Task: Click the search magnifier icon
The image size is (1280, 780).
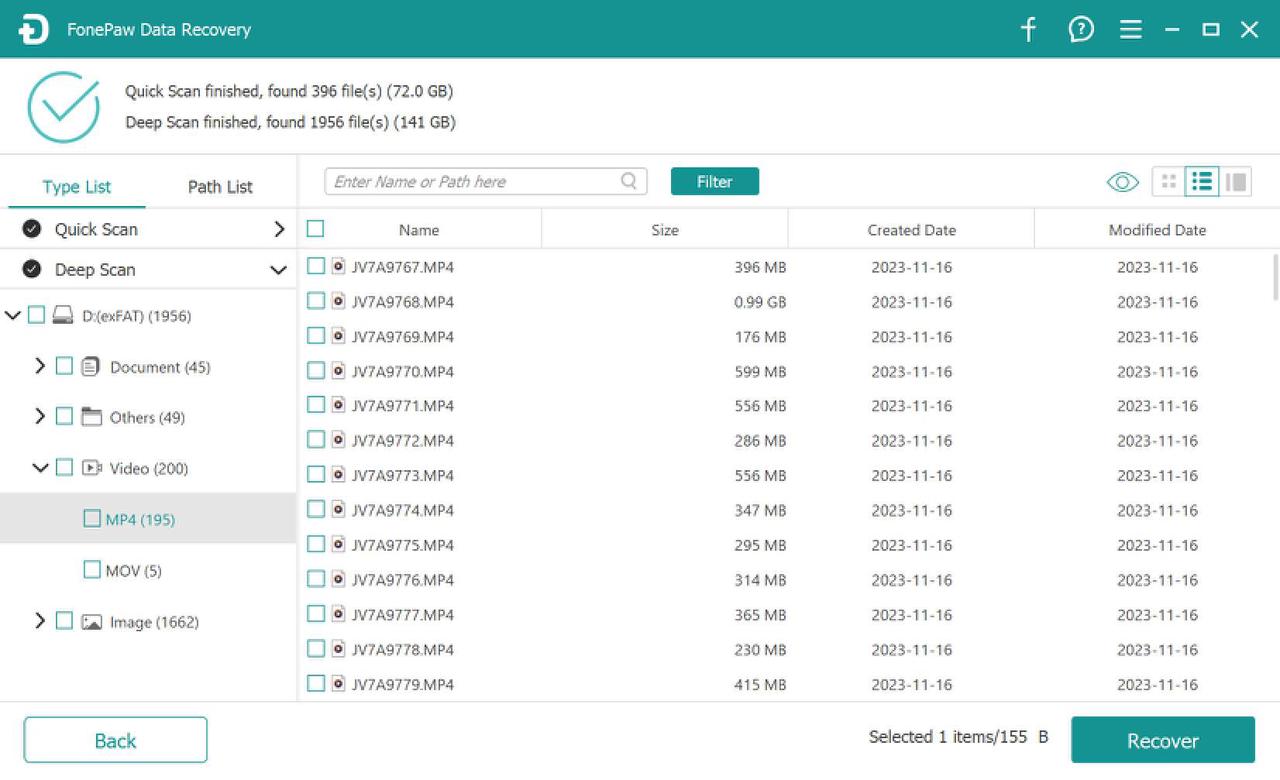Action: (629, 181)
